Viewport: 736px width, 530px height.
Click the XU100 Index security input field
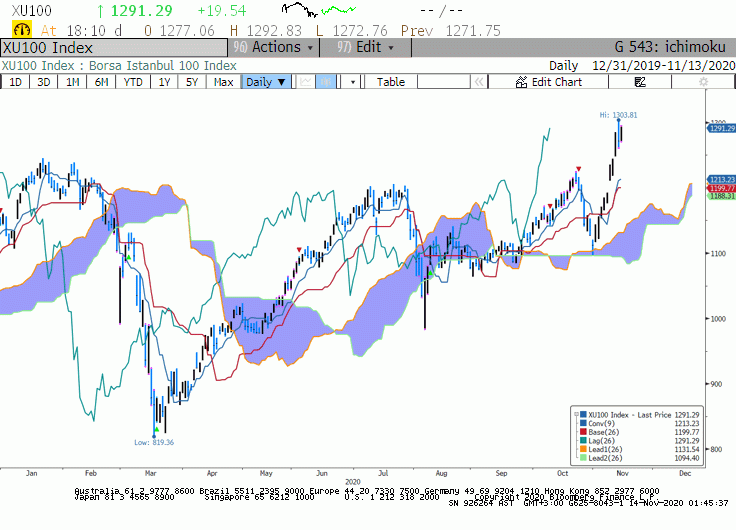click(x=114, y=48)
